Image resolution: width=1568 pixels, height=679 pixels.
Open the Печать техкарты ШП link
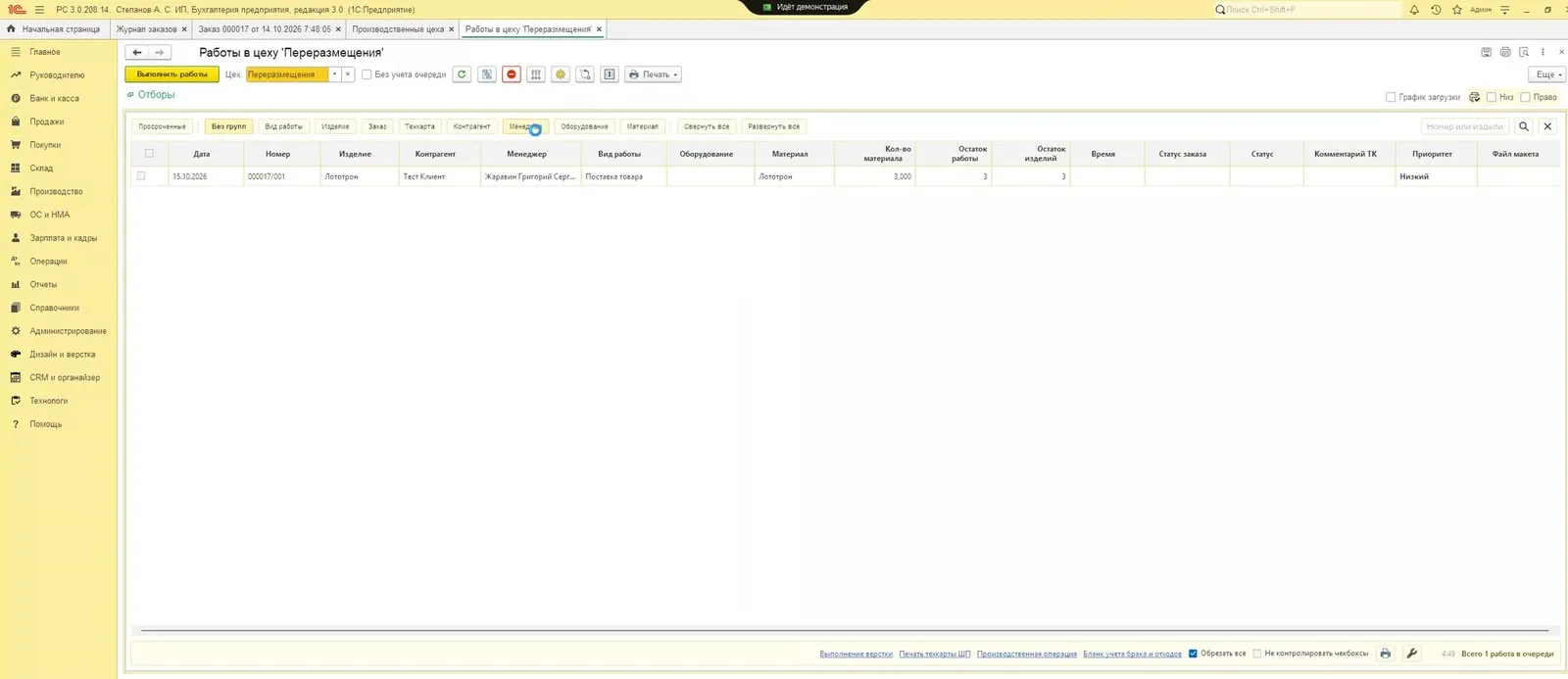point(935,654)
